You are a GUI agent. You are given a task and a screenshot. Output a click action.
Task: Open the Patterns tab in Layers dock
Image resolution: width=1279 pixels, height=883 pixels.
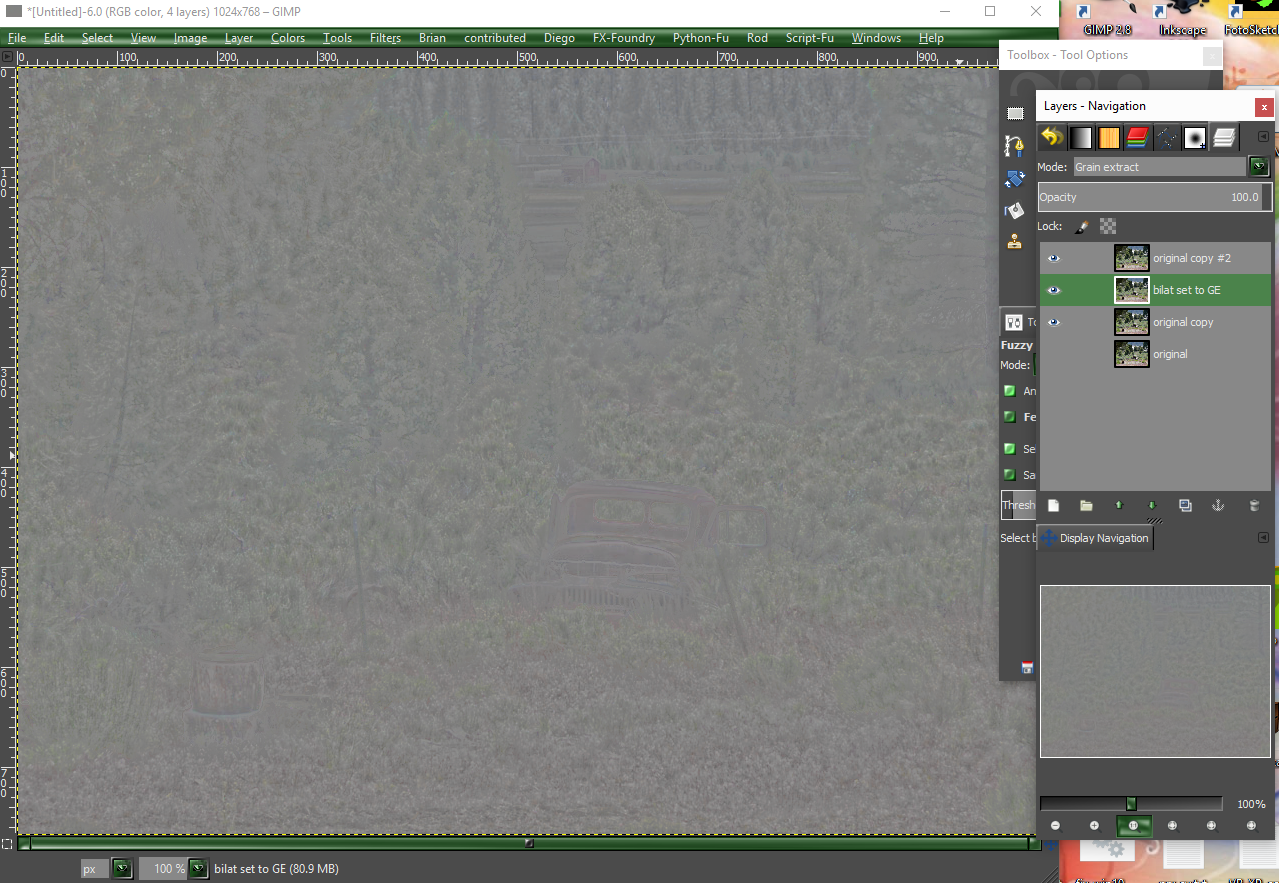coord(1109,137)
